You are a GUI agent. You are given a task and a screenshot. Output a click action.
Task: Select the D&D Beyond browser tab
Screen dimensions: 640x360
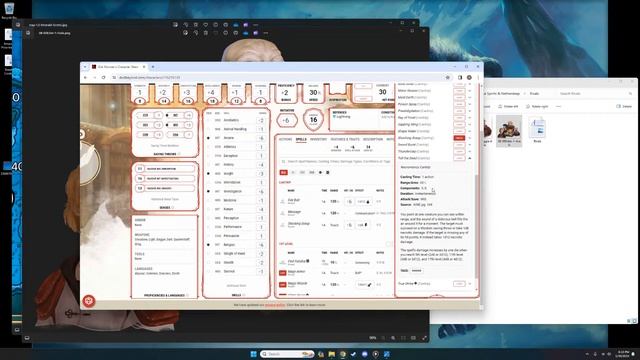[x=118, y=67]
